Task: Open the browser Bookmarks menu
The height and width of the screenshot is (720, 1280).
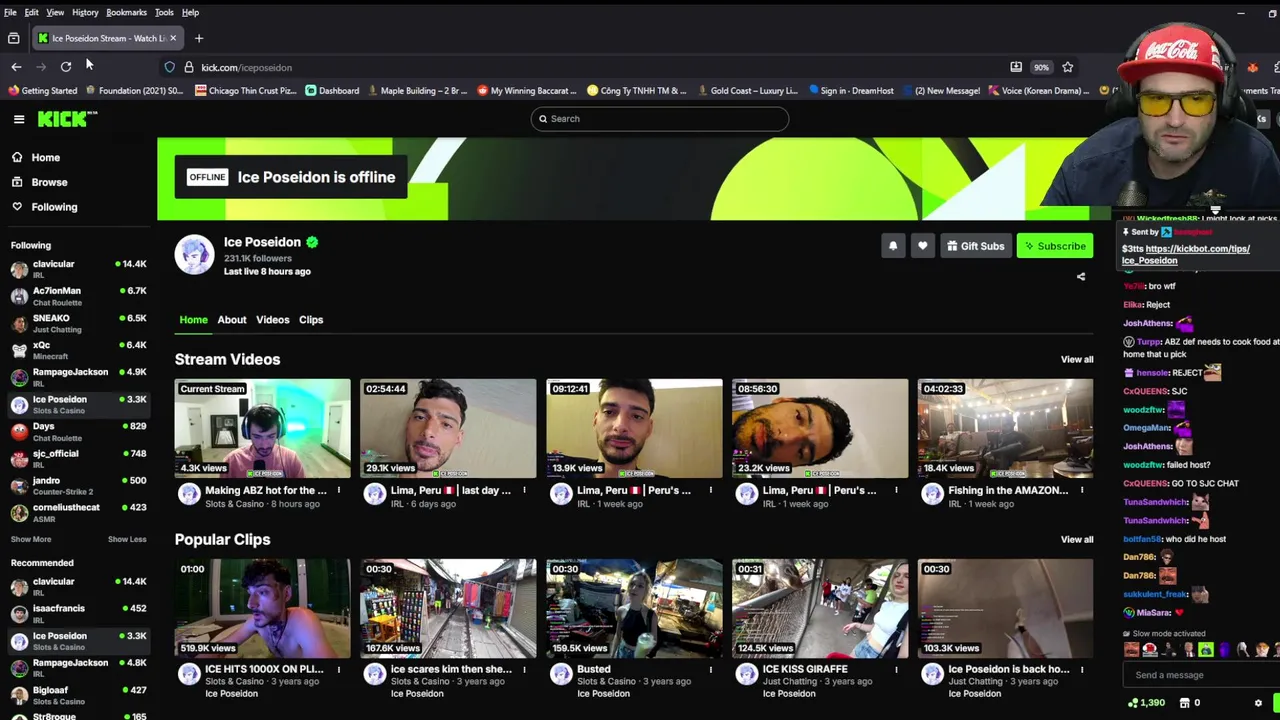Action: (126, 12)
